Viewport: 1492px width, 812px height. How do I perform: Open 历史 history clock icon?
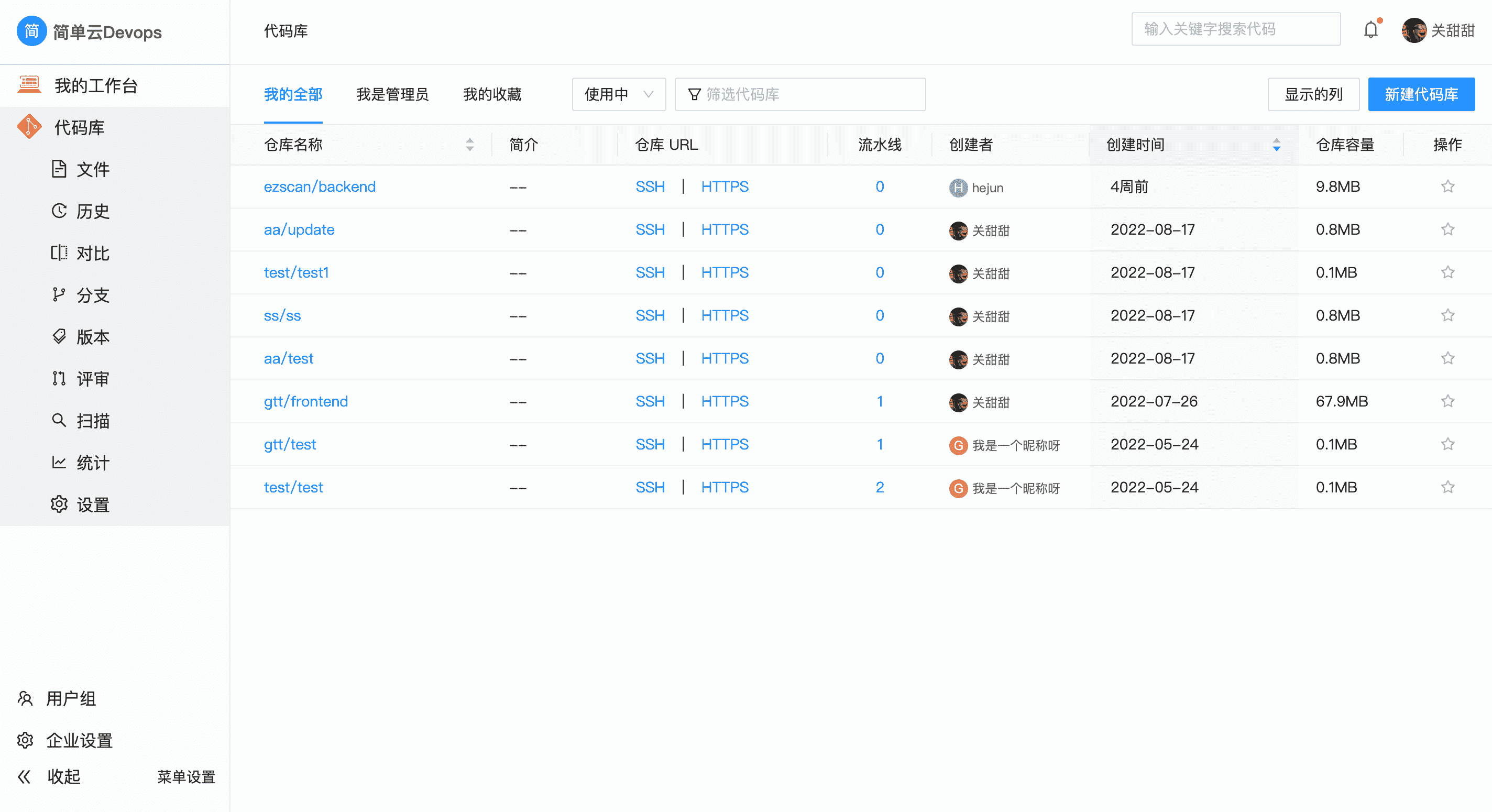tap(59, 211)
